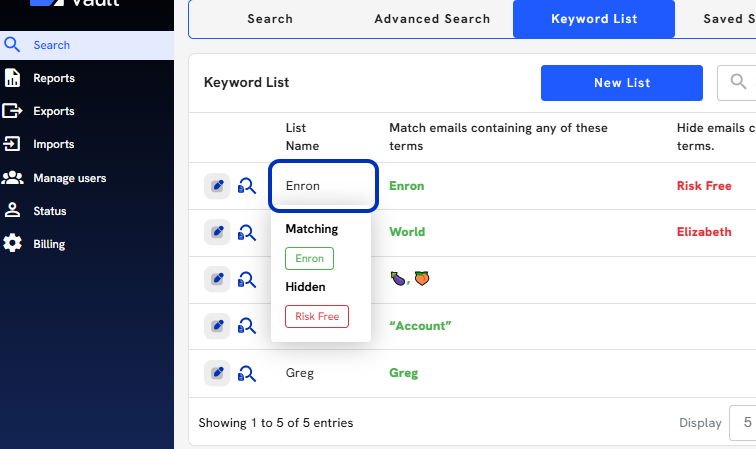This screenshot has height=449, width=756.
Task: Click the red Elizabeth hide term
Action: pos(704,232)
